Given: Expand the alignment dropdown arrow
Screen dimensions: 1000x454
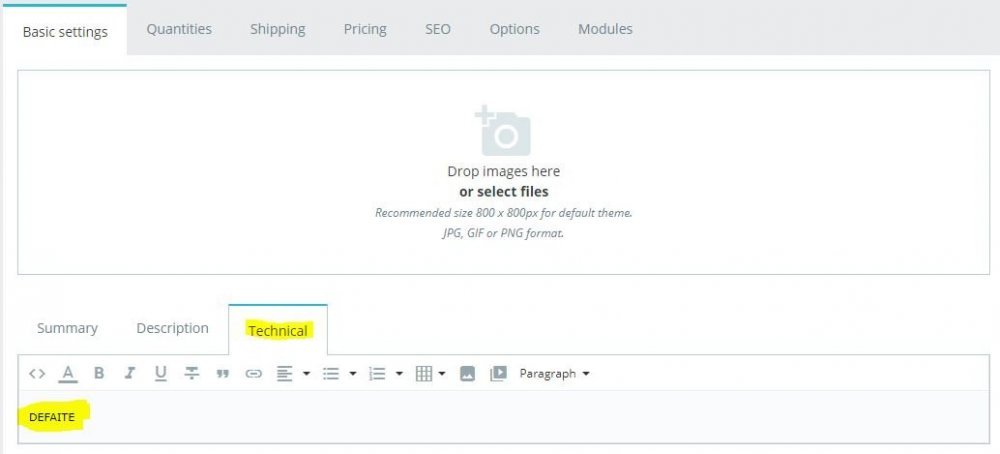Looking at the screenshot, I should tap(306, 374).
